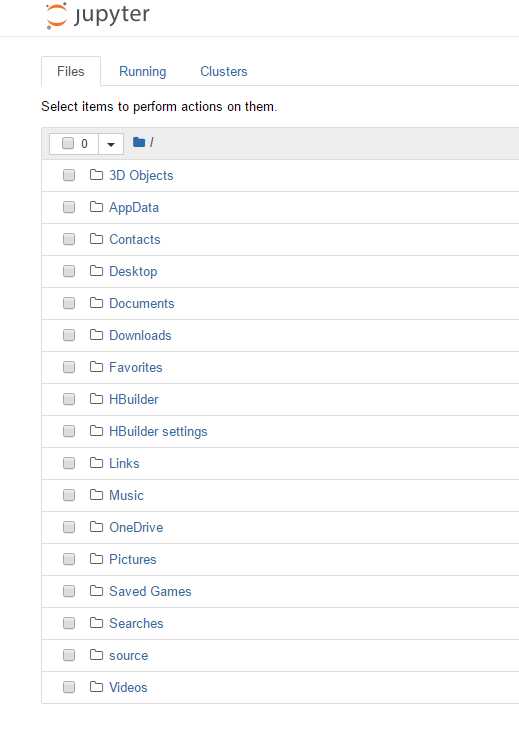The image size is (519, 752).
Task: Click the folder icon beside 3D Objects
Action: tap(96, 175)
